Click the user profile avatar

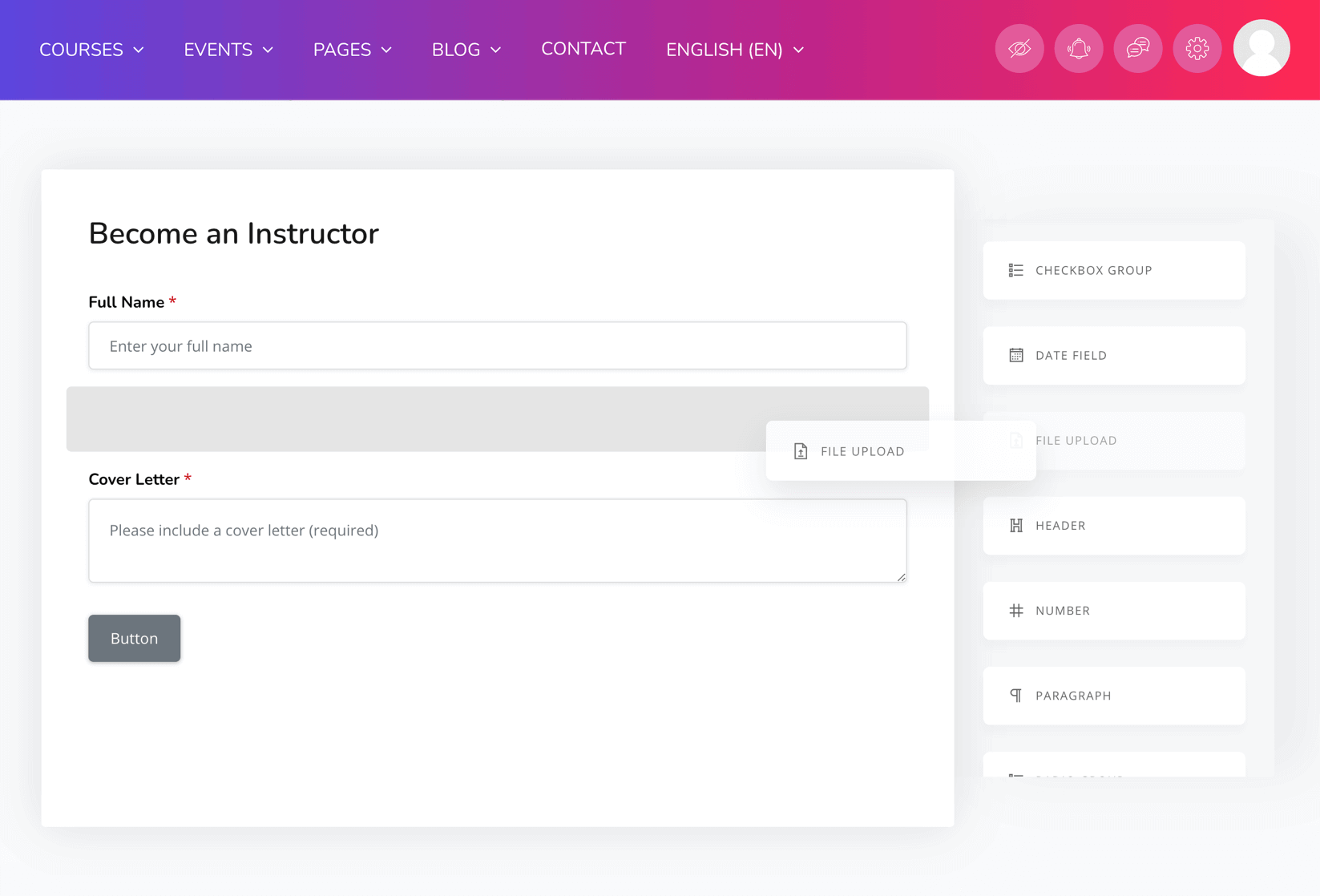tap(1261, 48)
